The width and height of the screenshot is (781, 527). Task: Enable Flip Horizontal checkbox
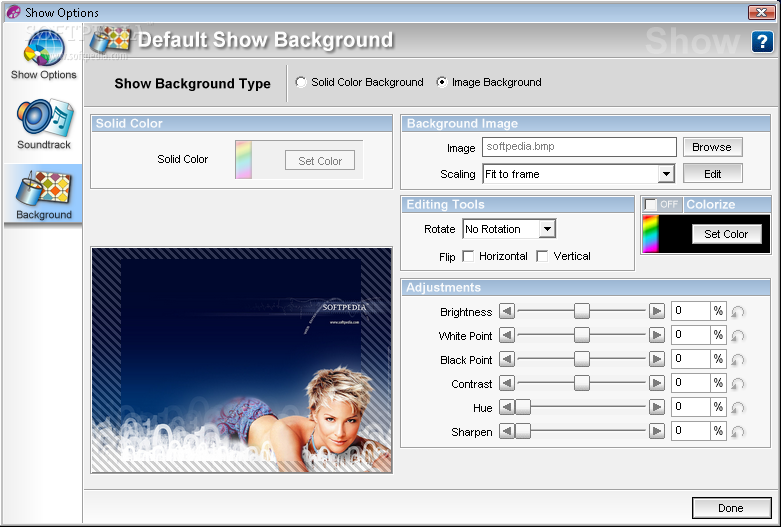pyautogui.click(x=468, y=256)
